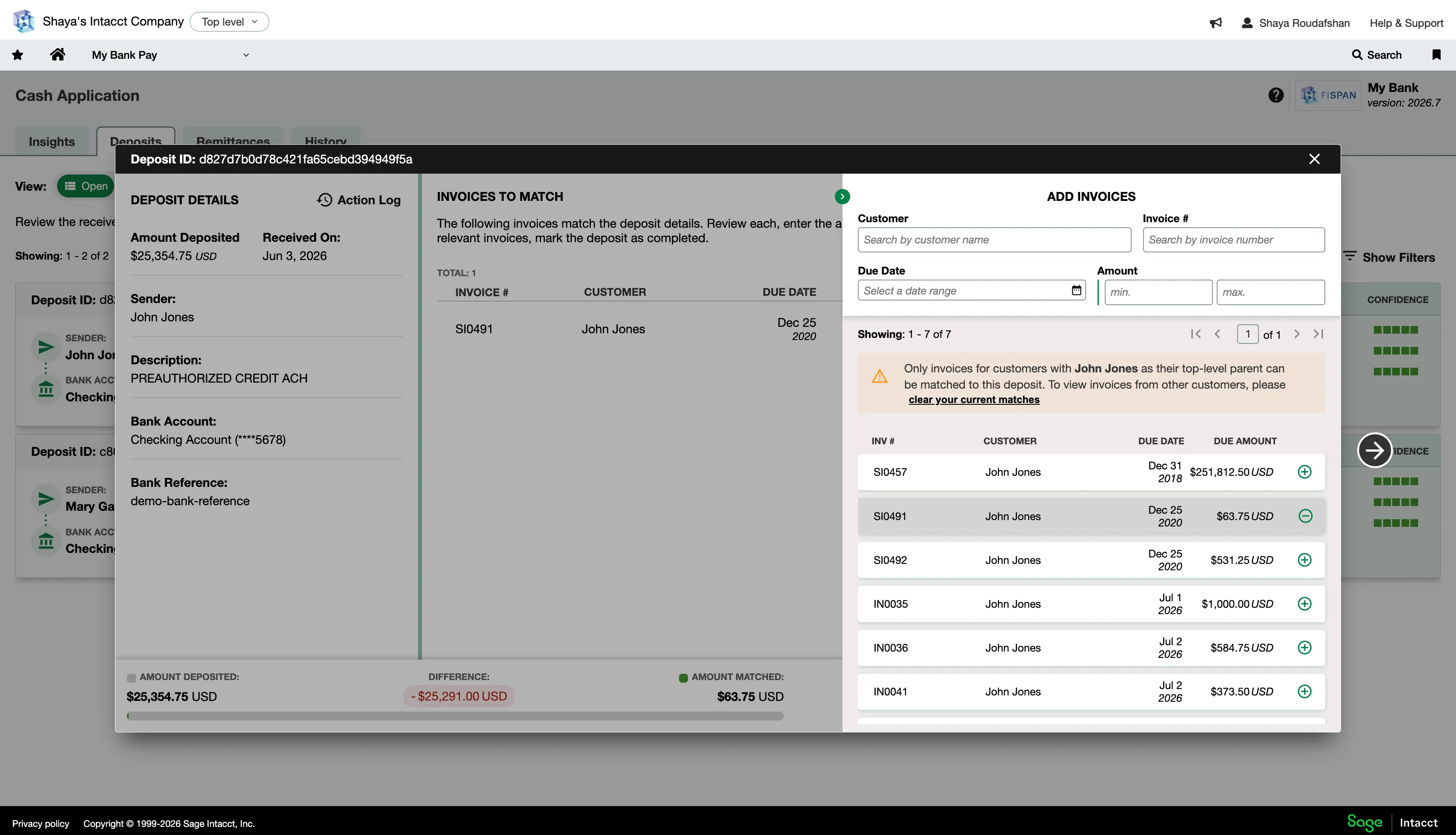Click the Checking Account (****5678) text
1456x835 pixels.
[208, 439]
